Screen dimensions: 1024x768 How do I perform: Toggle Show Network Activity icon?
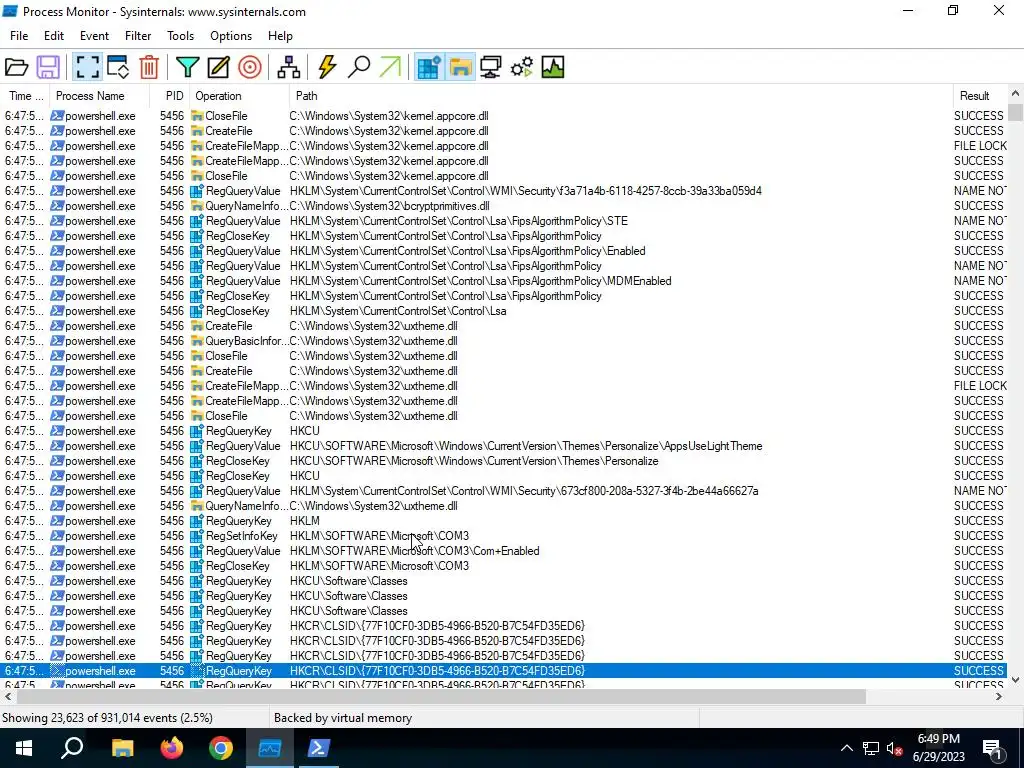point(490,67)
